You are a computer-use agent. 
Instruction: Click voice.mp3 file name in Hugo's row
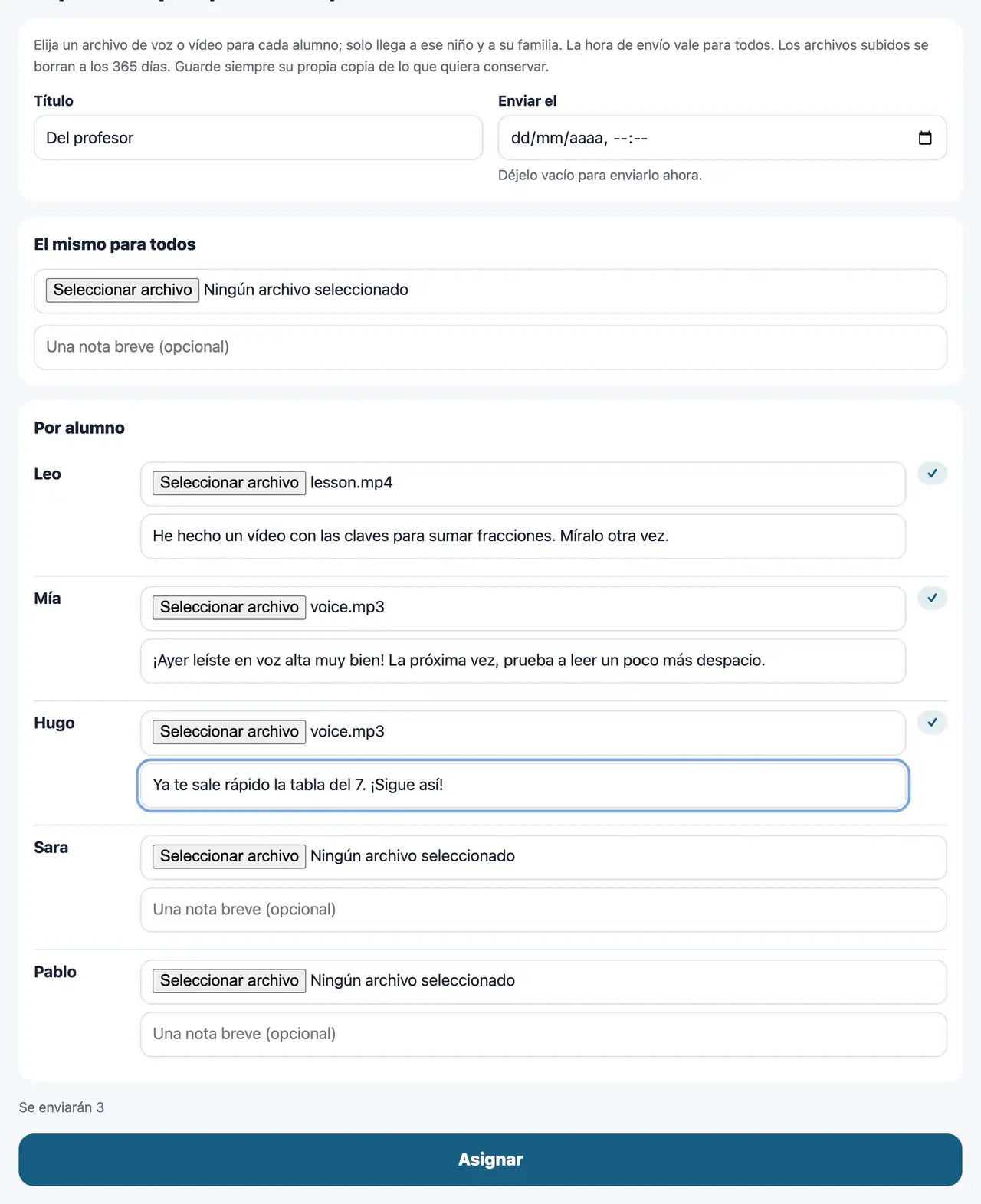347,732
